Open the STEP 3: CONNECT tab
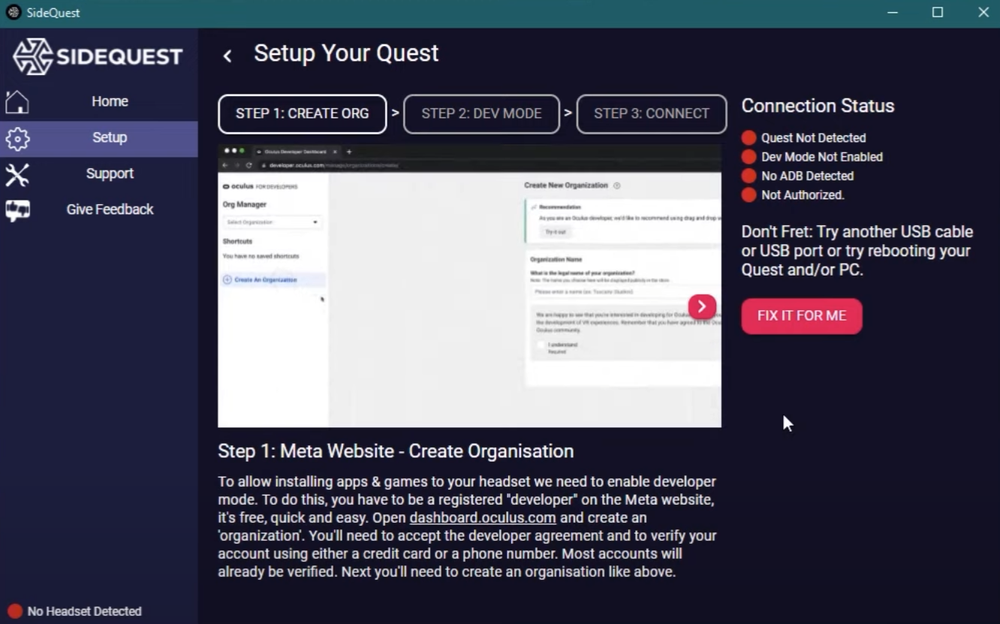1000x624 pixels. pyautogui.click(x=651, y=114)
